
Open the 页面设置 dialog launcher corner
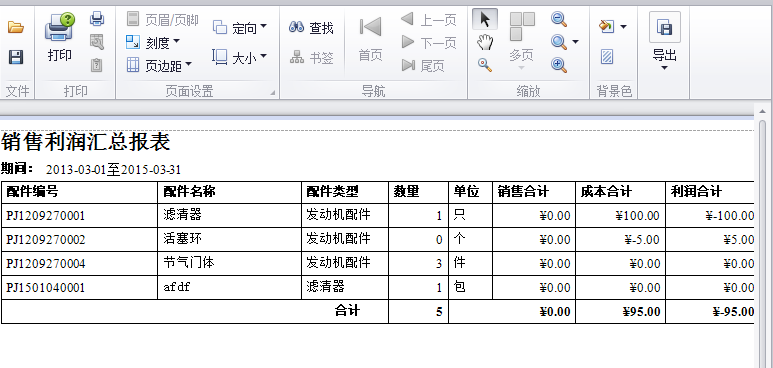(273, 92)
